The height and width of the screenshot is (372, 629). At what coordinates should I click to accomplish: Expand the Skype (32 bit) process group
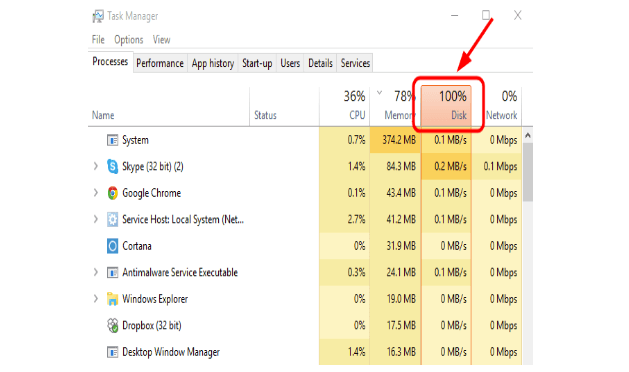point(95,166)
